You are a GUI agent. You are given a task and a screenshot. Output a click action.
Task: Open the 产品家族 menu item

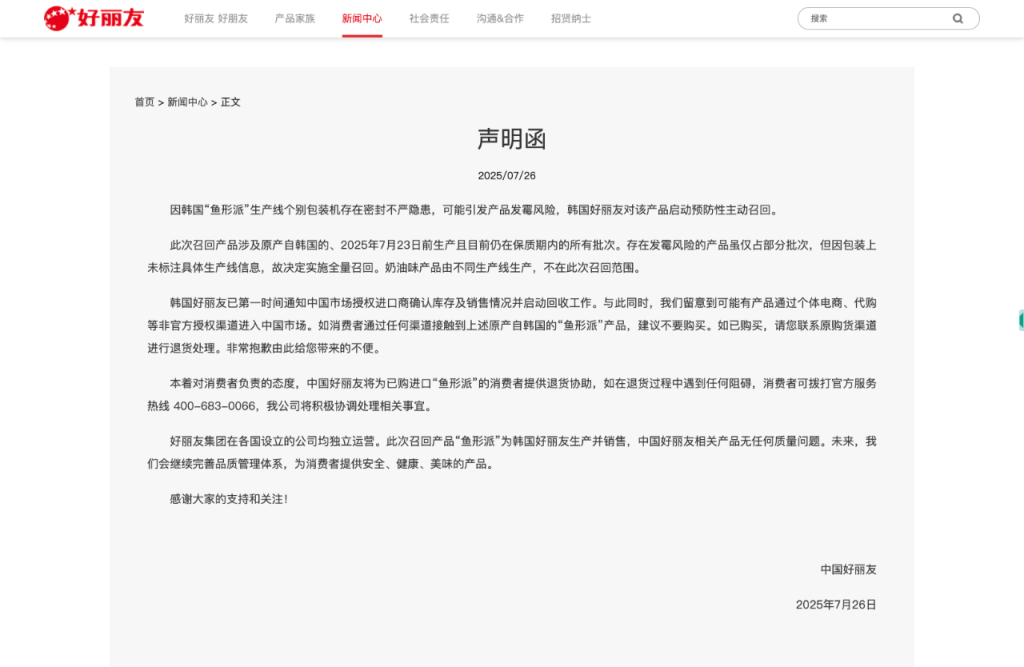tap(295, 18)
